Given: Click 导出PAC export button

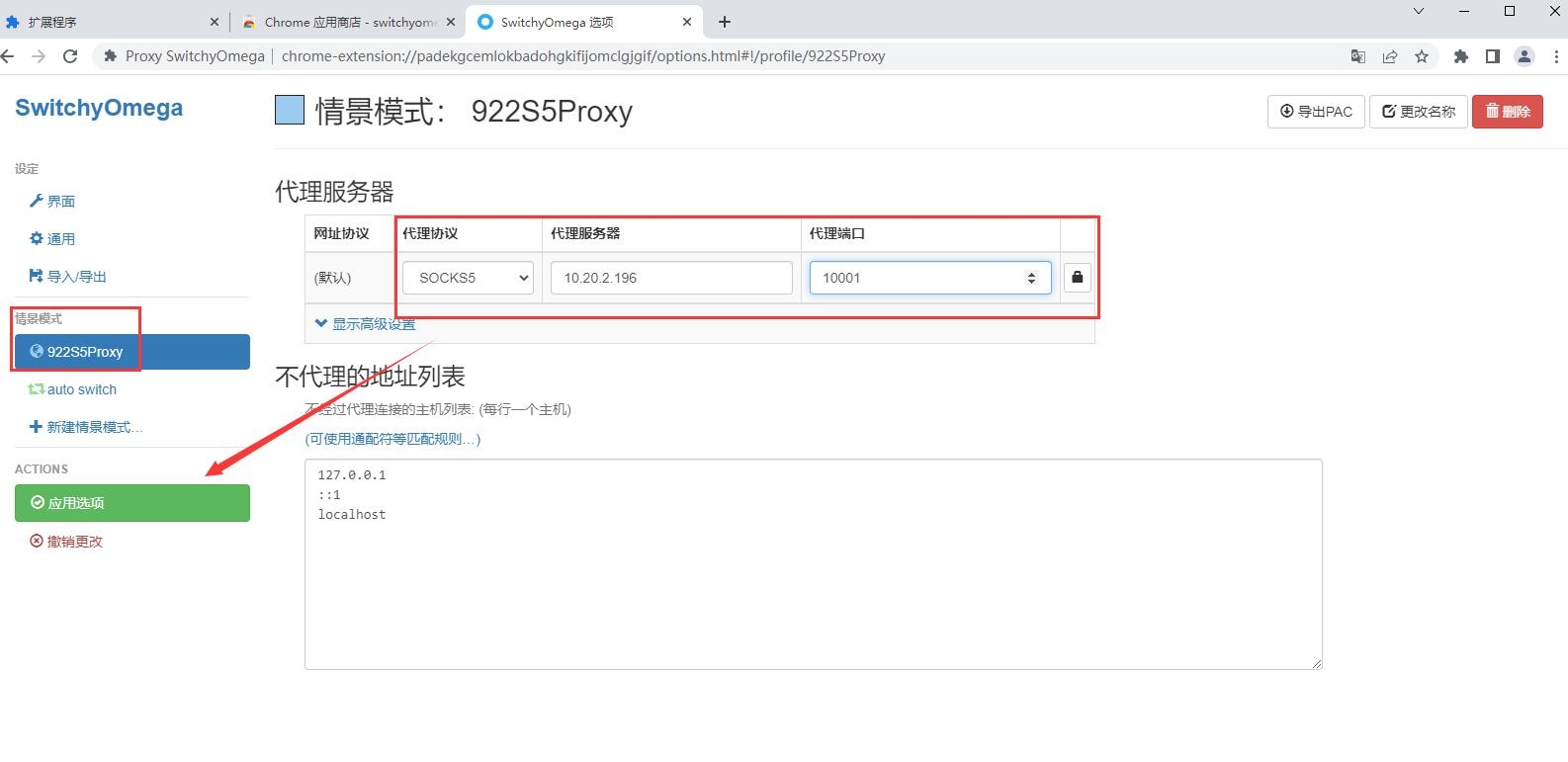Looking at the screenshot, I should point(1316,112).
